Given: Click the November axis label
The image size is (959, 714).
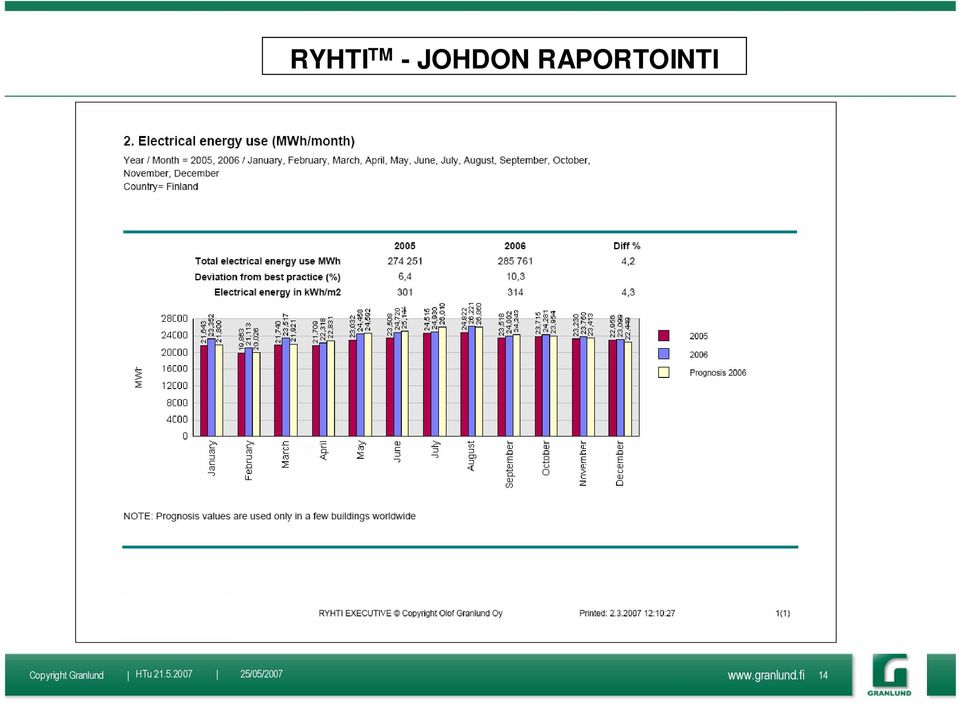Looking at the screenshot, I should click(582, 463).
